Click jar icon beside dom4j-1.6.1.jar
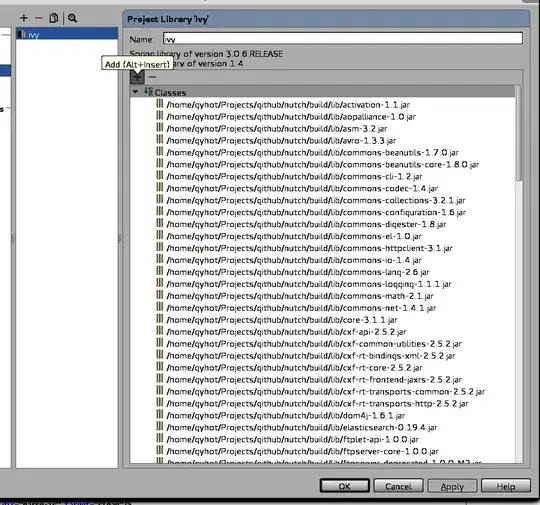 (x=159, y=414)
